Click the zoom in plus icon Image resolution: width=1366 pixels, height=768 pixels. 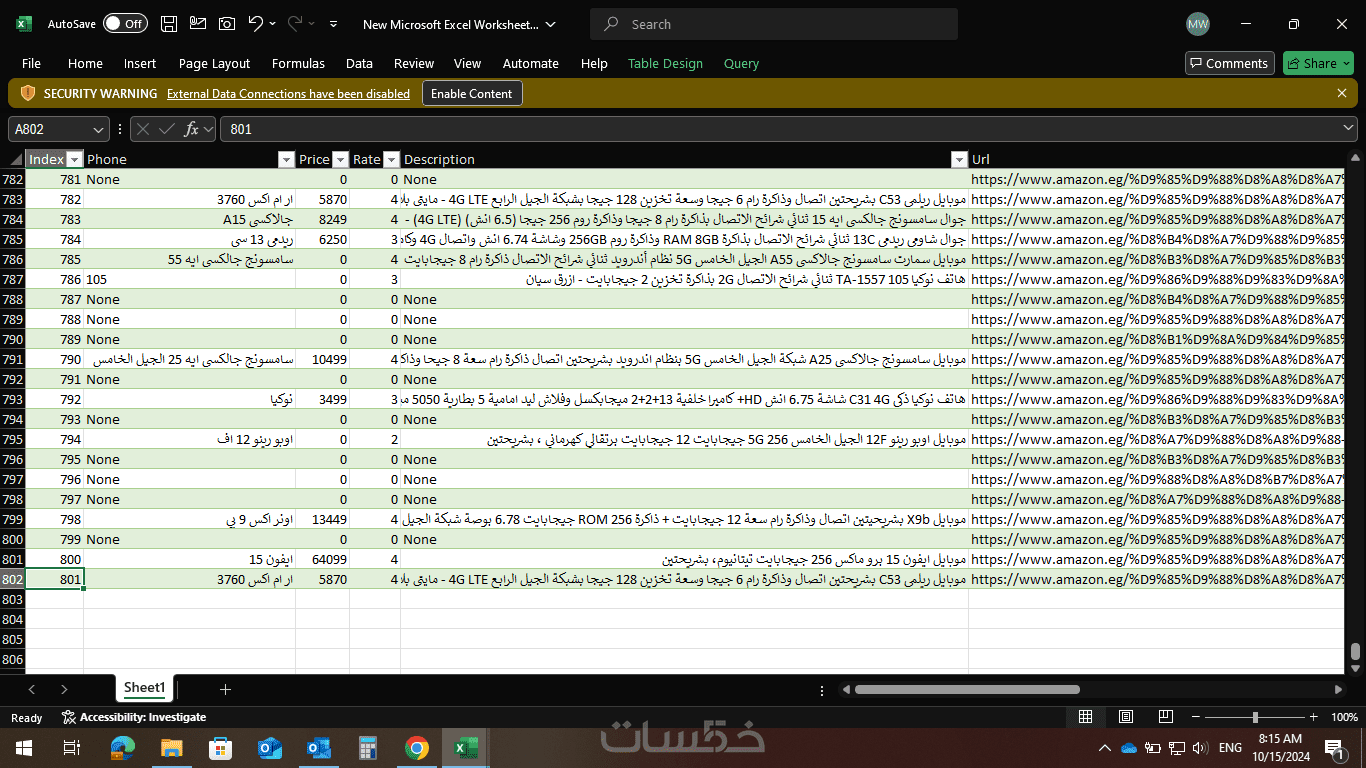[1315, 717]
